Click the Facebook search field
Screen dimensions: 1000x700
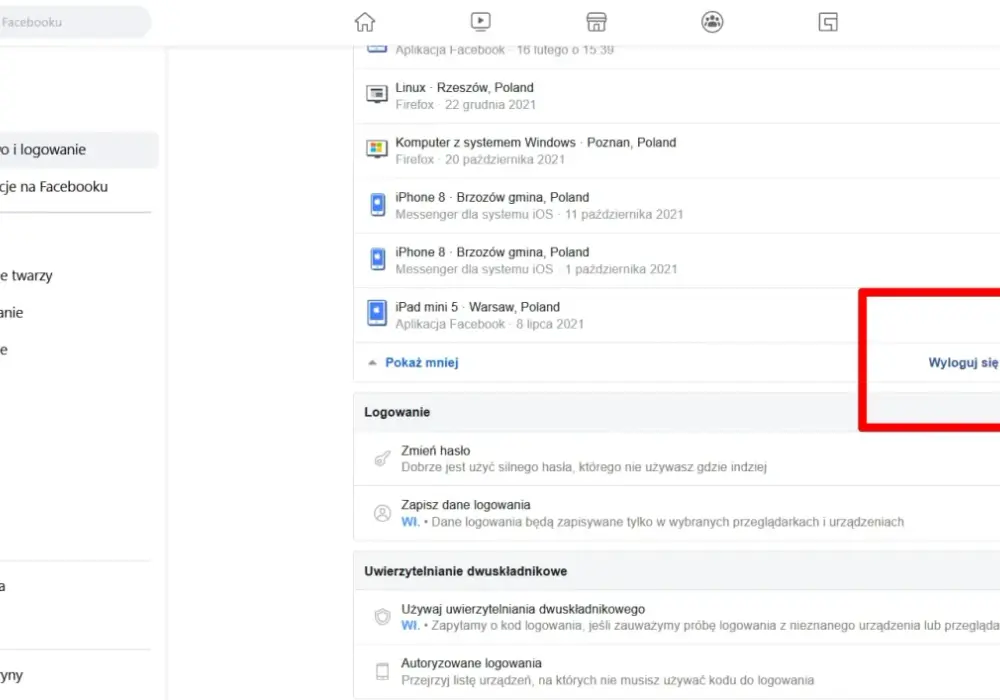coord(75,22)
